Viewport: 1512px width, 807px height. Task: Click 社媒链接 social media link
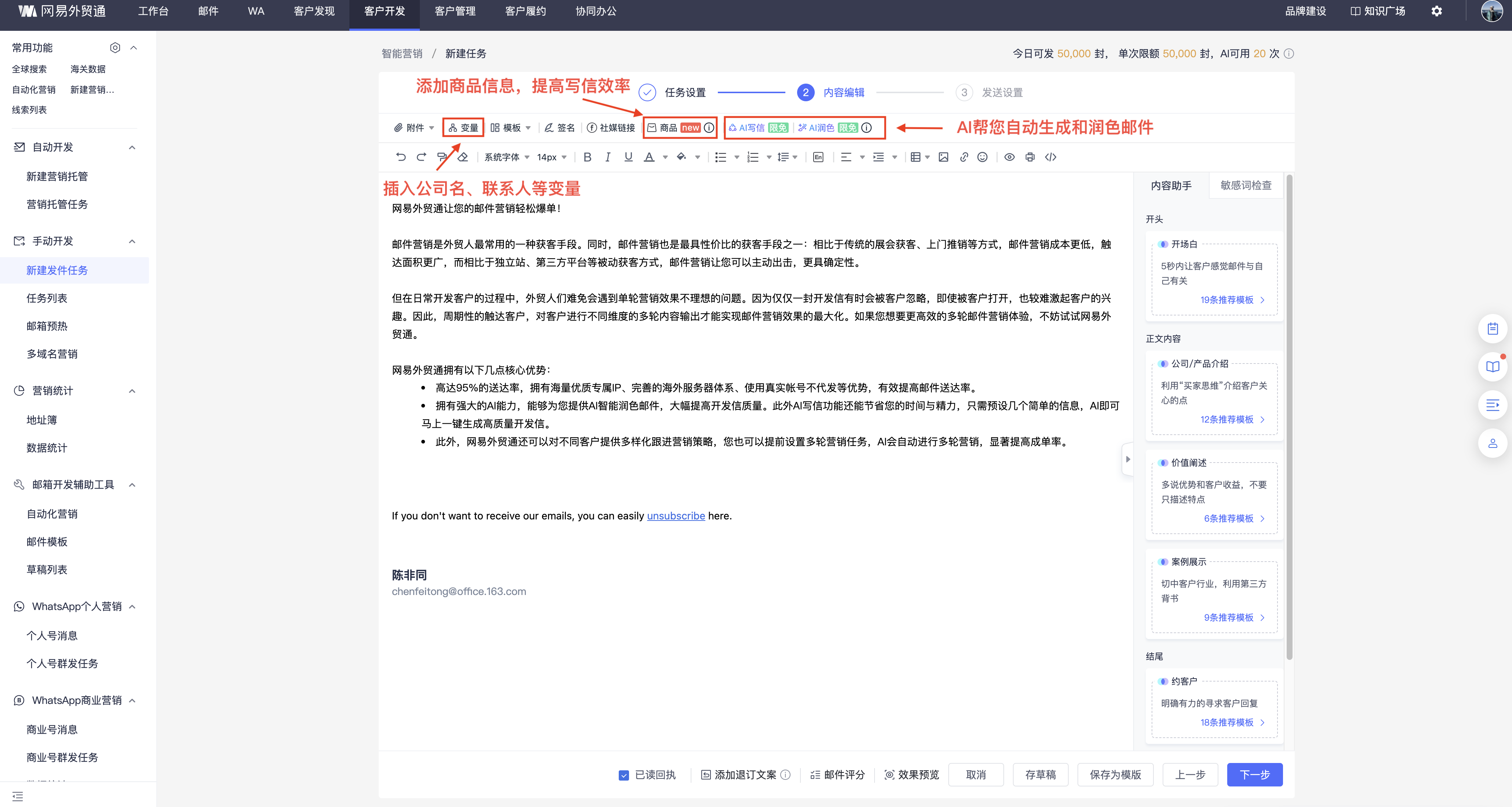point(611,128)
